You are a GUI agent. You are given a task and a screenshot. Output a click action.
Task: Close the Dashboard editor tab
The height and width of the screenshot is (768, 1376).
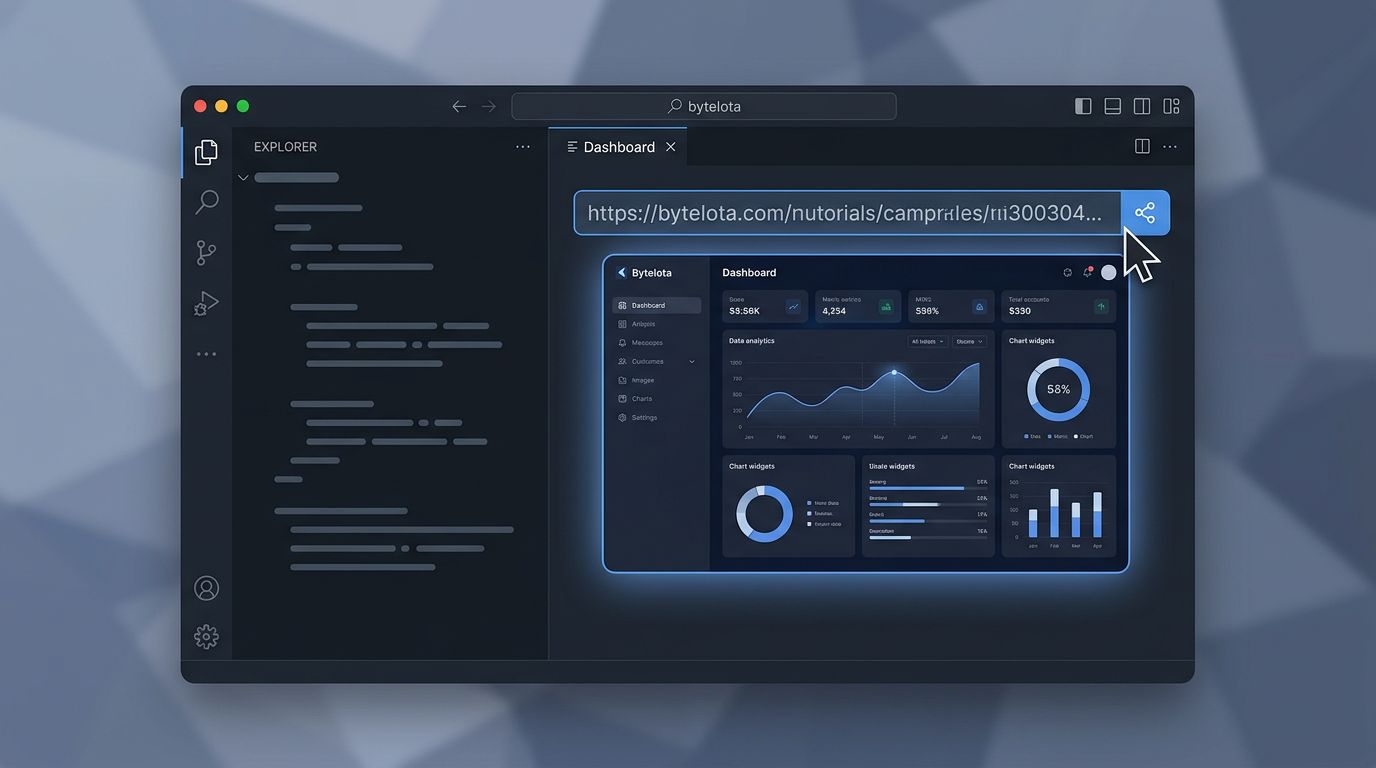pyautogui.click(x=671, y=147)
